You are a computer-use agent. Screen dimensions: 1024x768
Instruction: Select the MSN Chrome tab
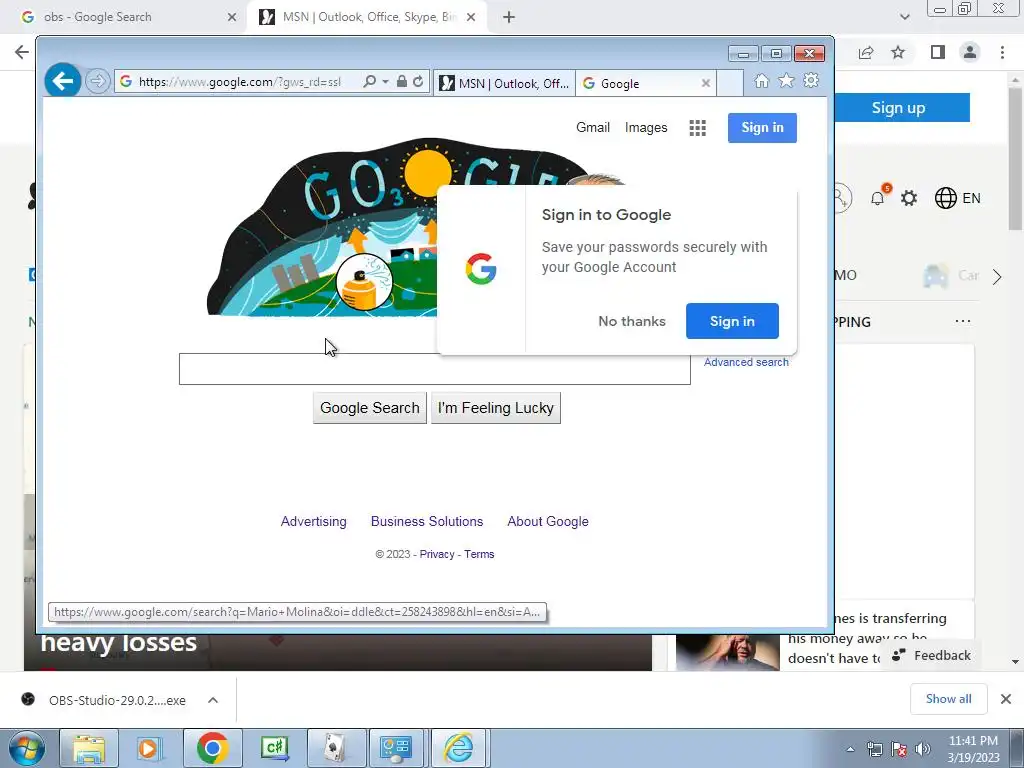(366, 17)
